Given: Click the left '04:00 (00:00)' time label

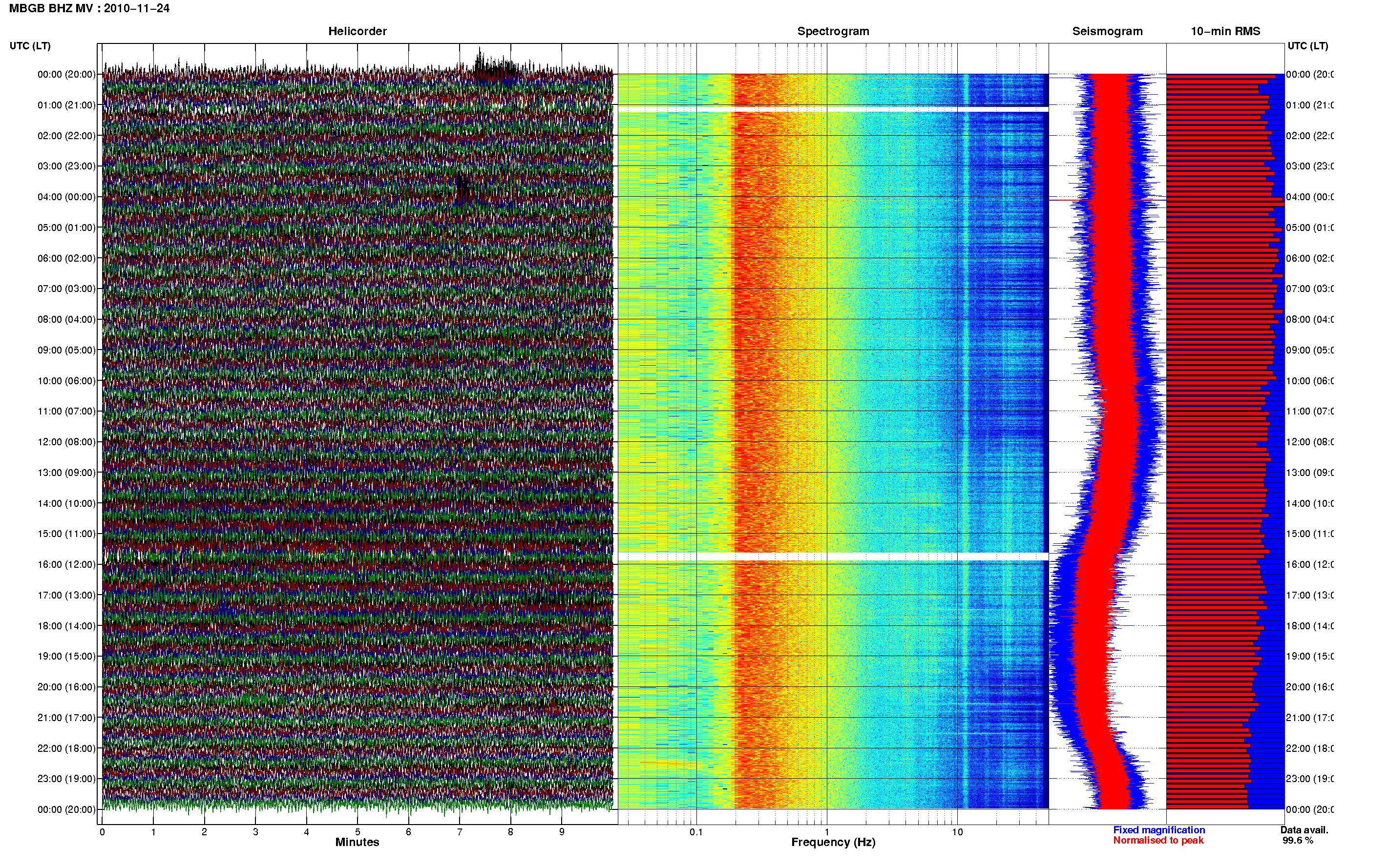Looking at the screenshot, I should click(x=66, y=197).
